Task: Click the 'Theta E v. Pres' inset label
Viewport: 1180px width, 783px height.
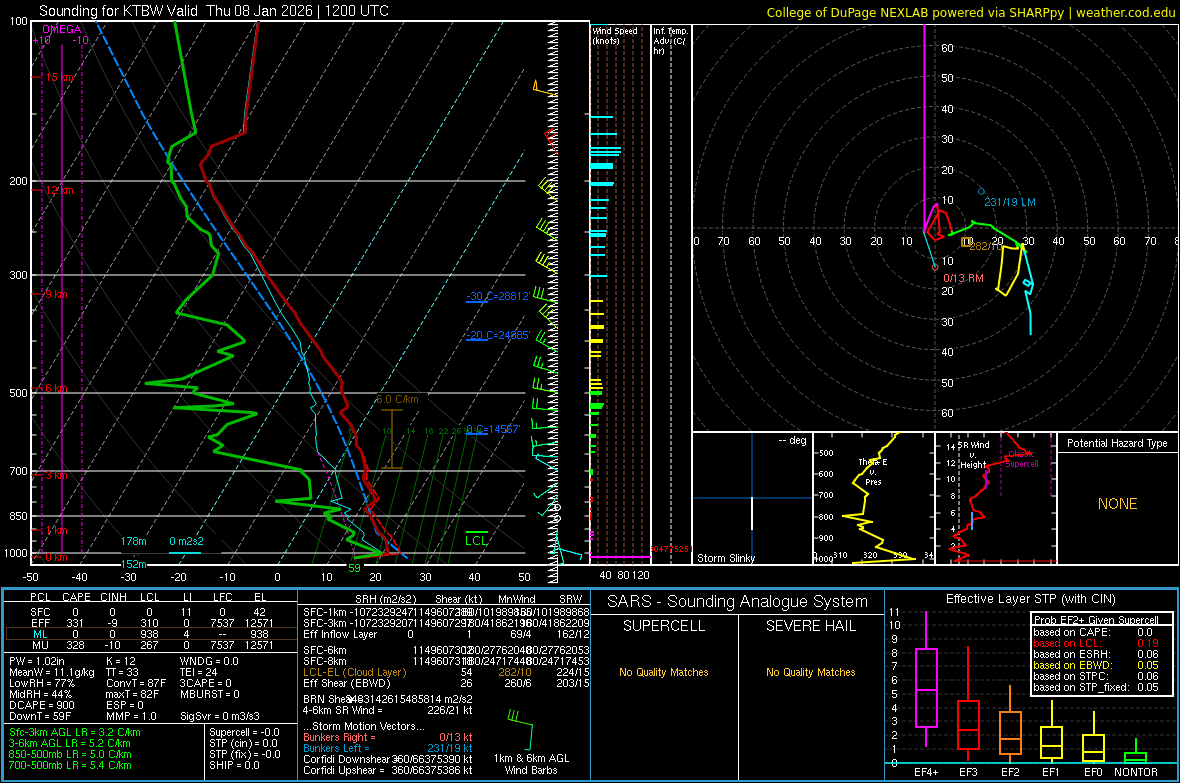Action: point(873,472)
